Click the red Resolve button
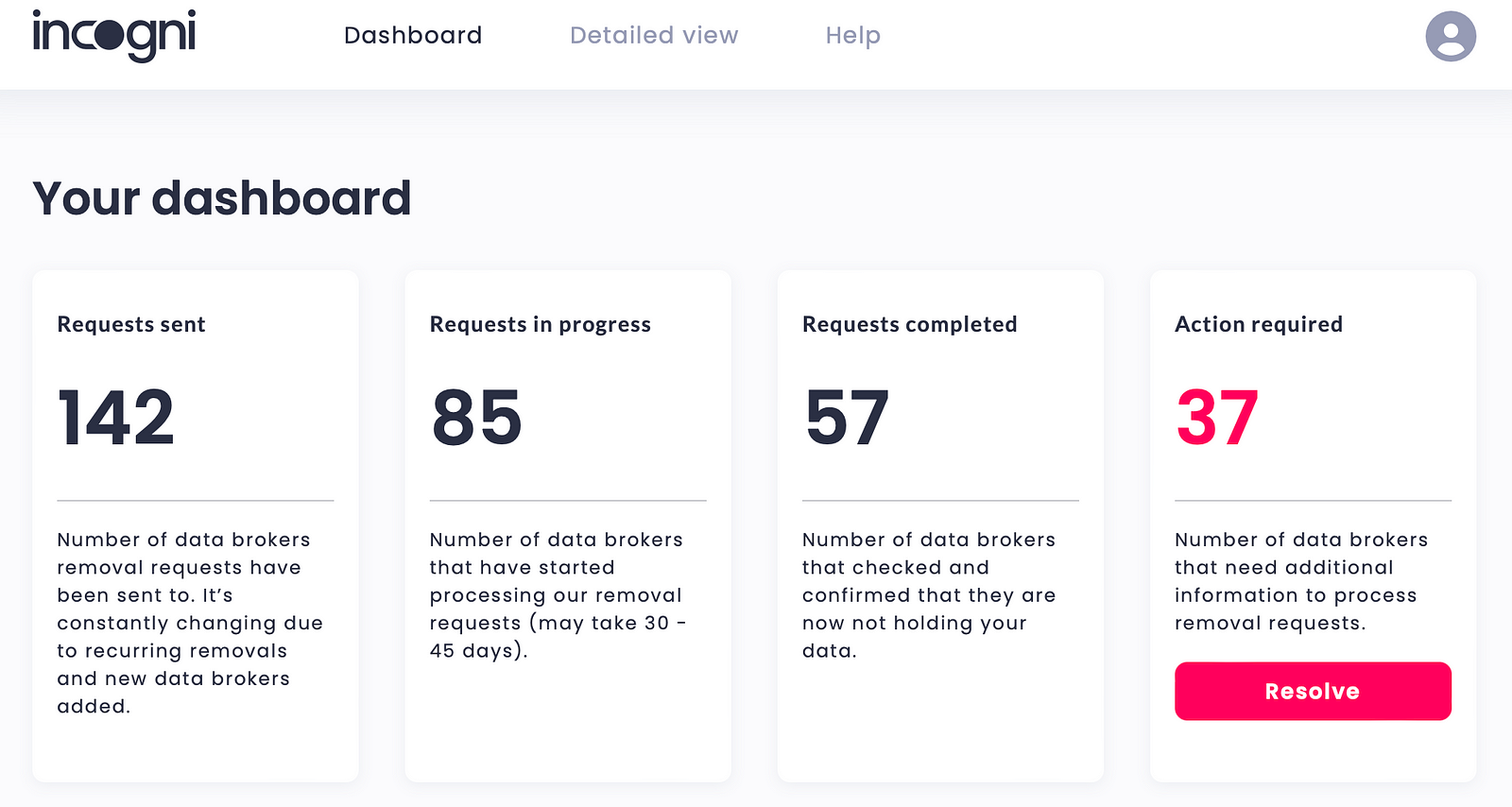Image resolution: width=1512 pixels, height=807 pixels. (1313, 691)
